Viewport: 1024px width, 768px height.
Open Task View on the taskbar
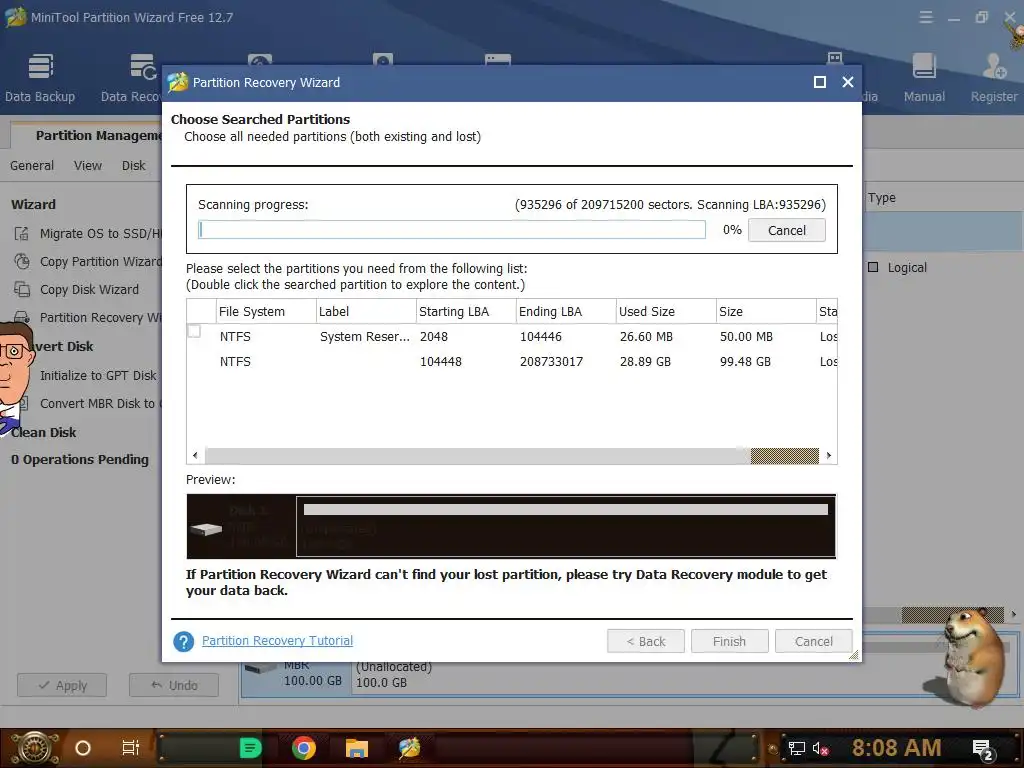[131, 748]
